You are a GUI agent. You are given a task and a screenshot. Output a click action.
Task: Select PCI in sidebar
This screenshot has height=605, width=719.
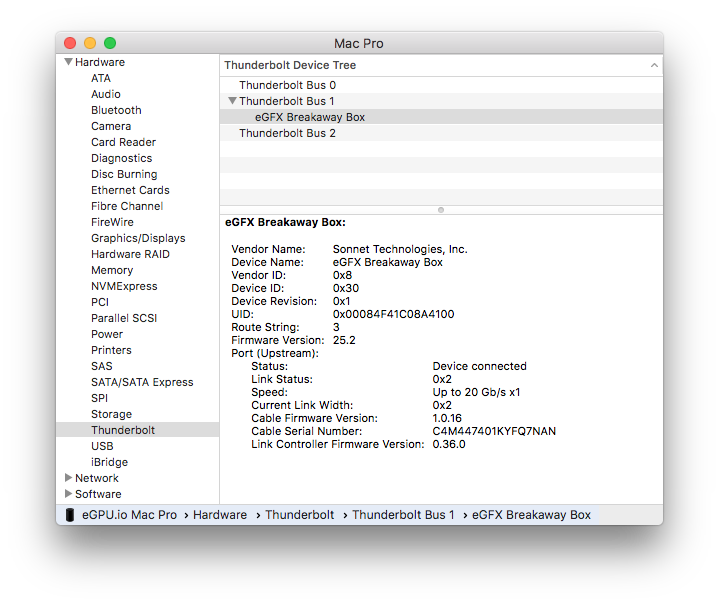click(100, 302)
